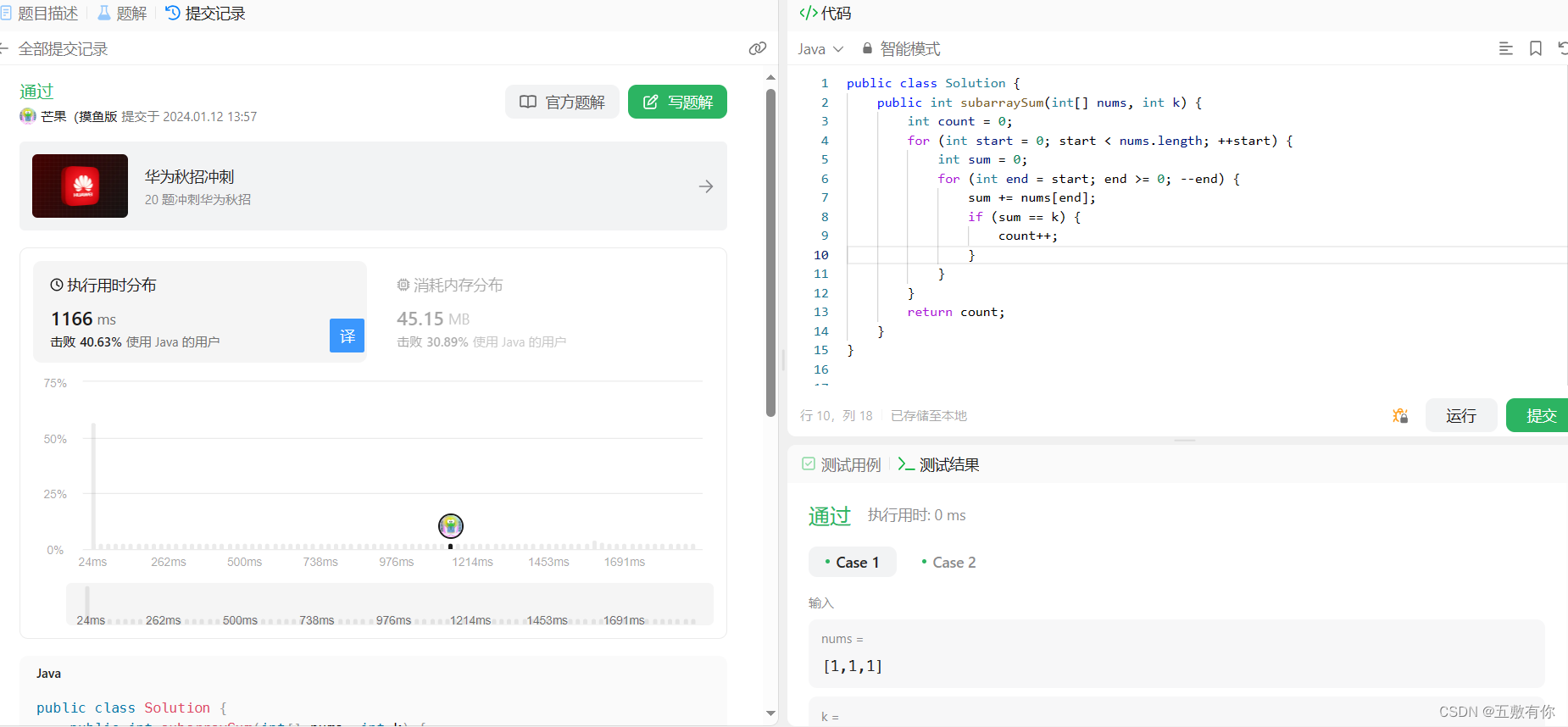Click the debug bug icon

(x=1400, y=415)
